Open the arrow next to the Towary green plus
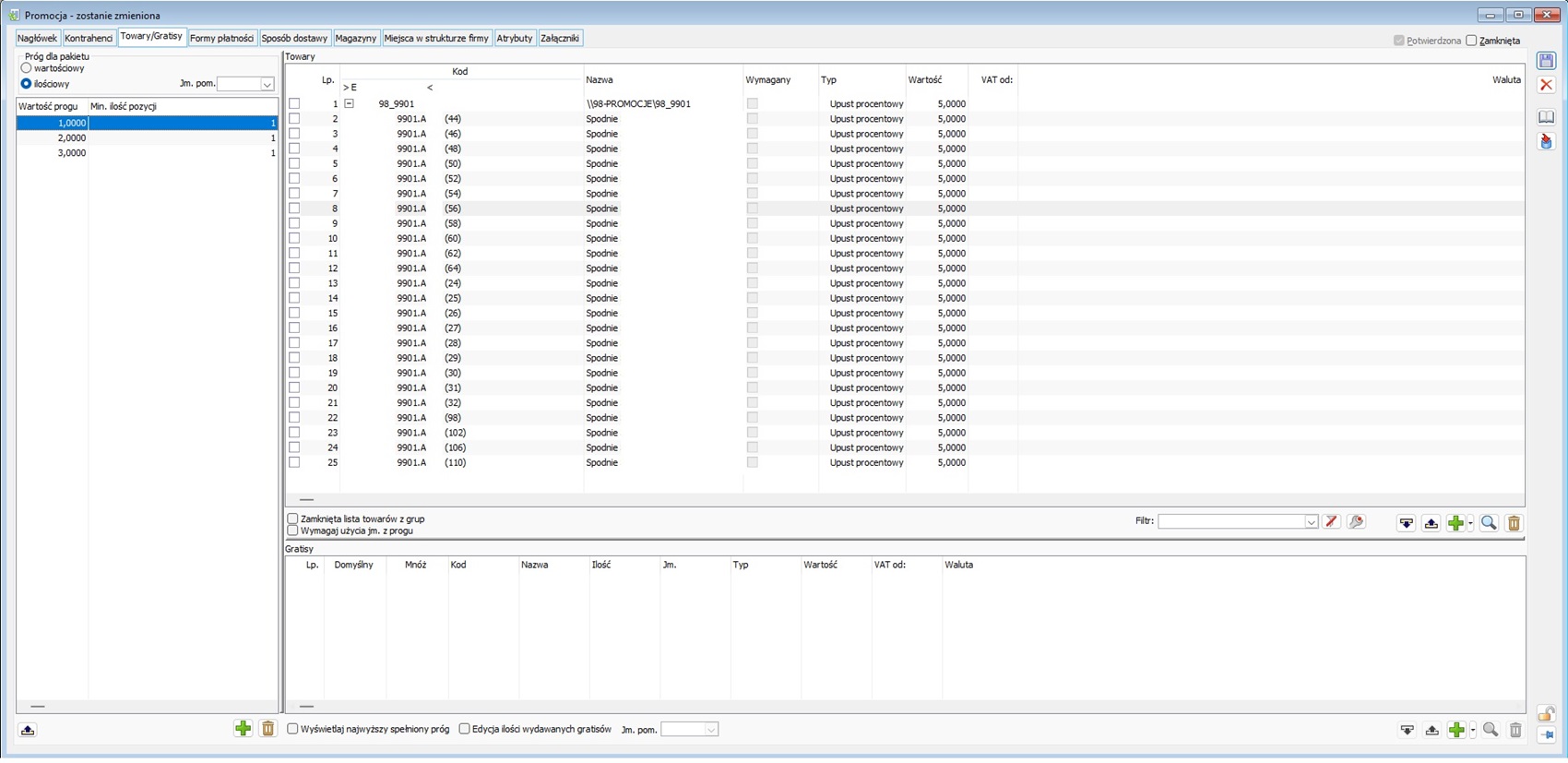The image size is (1568, 763). pyautogui.click(x=1471, y=523)
